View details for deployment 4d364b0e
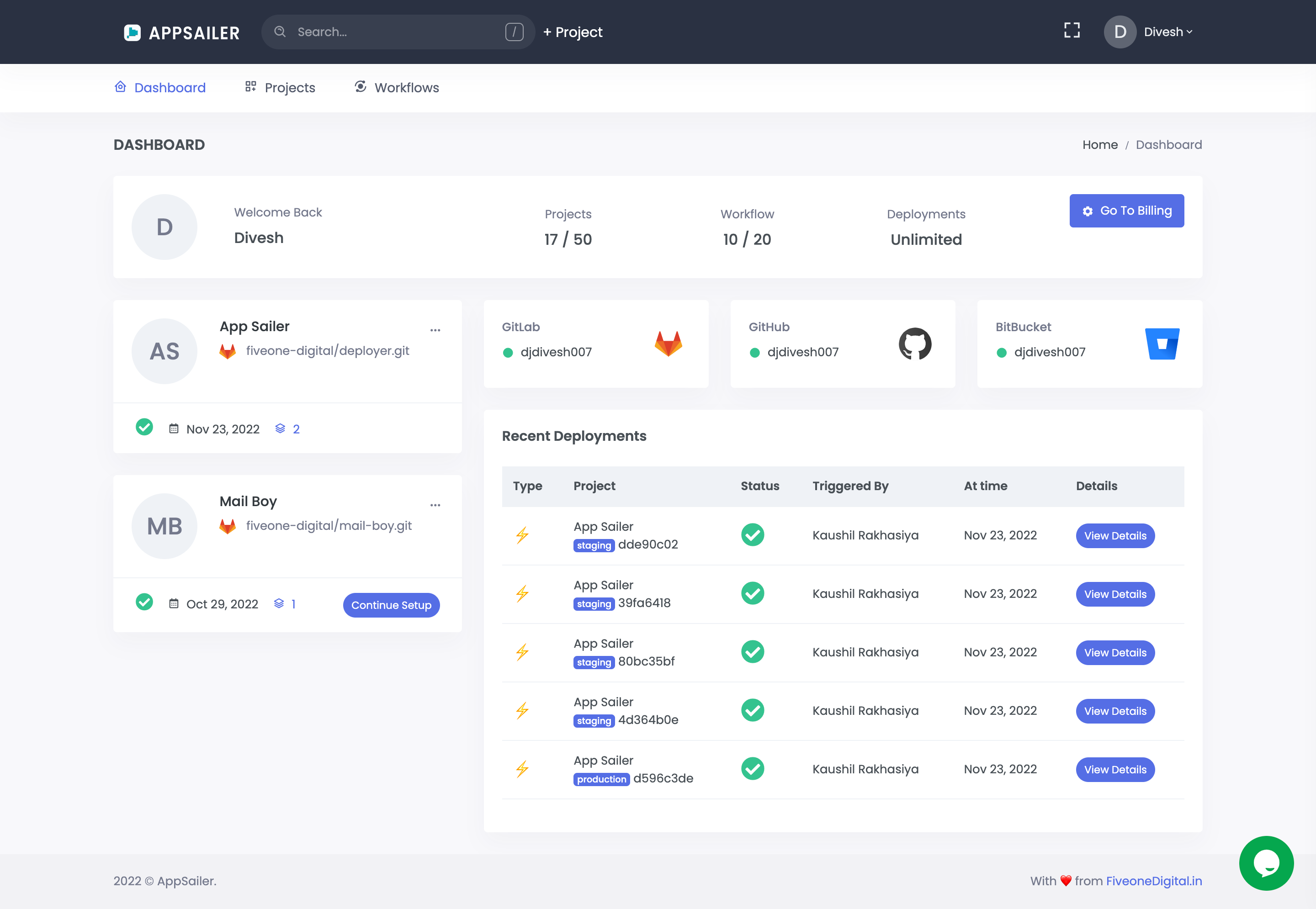Viewport: 1316px width, 909px height. coord(1115,711)
